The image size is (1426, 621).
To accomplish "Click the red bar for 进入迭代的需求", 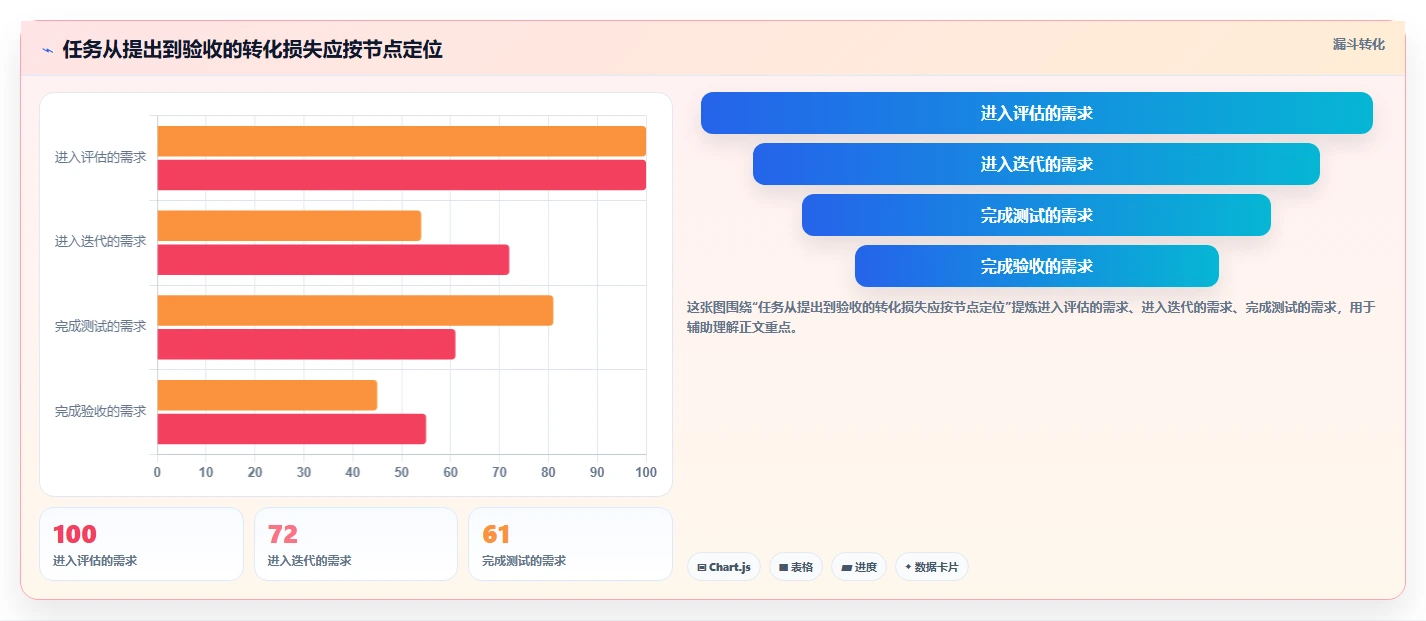I will [333, 260].
